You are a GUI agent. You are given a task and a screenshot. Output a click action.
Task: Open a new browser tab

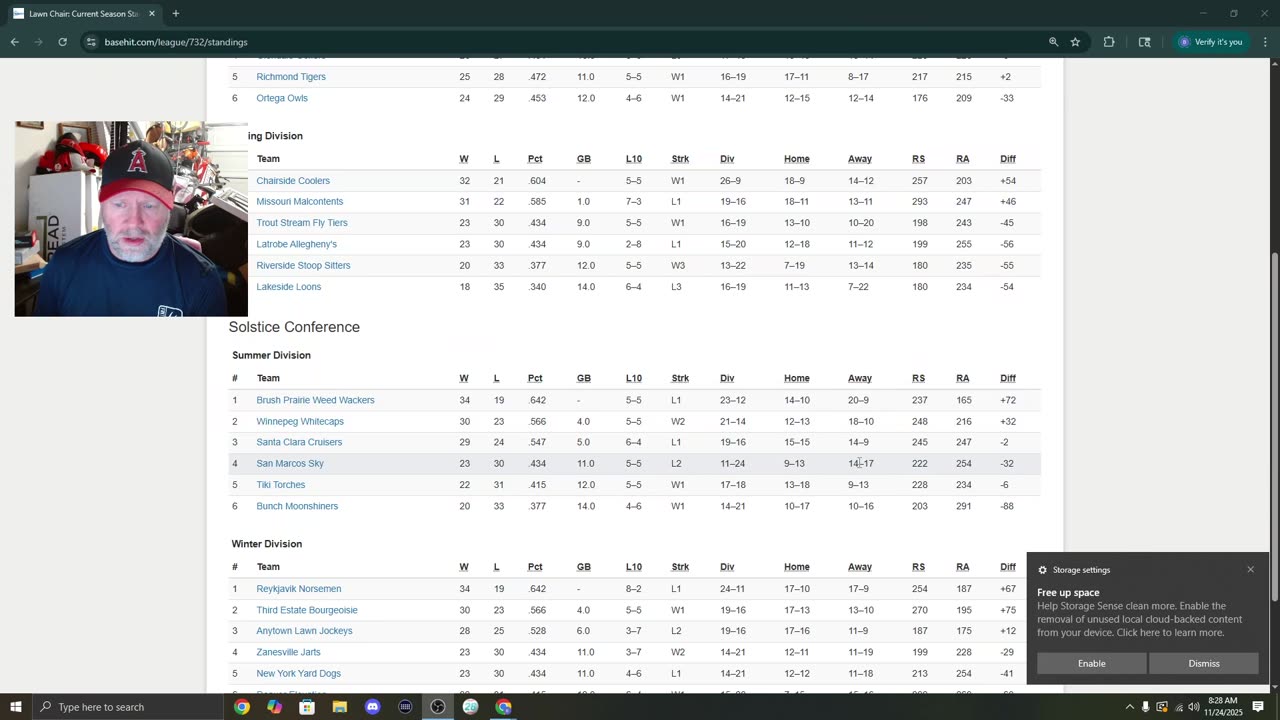click(176, 14)
